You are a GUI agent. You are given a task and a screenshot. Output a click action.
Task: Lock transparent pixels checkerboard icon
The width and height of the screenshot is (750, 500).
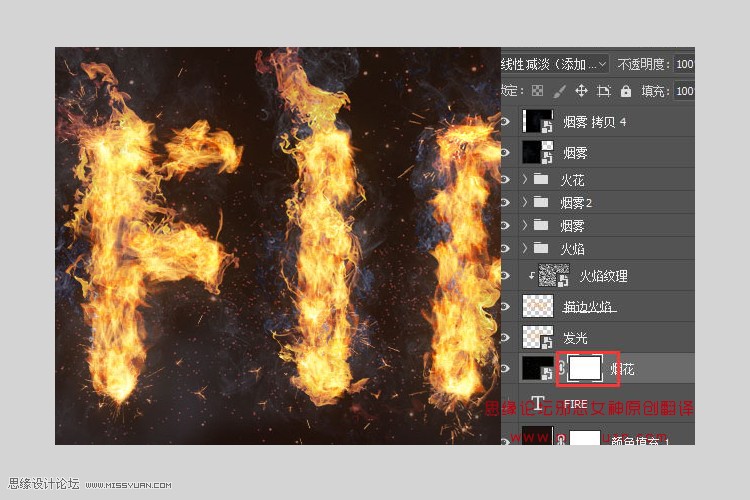(538, 90)
